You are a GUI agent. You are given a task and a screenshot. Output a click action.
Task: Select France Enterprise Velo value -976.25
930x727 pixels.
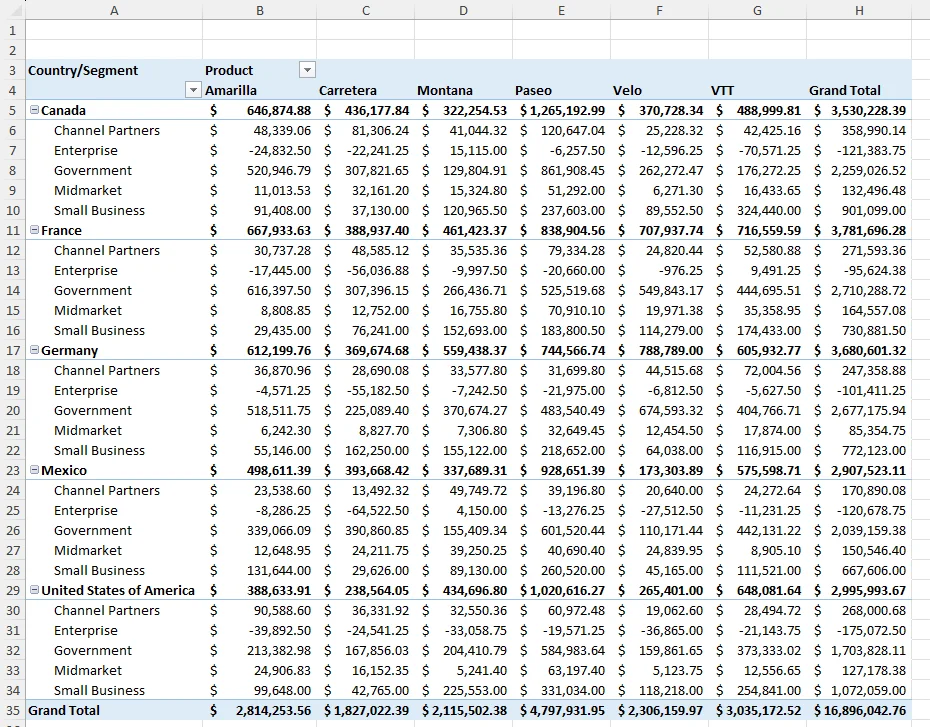pyautogui.click(x=659, y=270)
